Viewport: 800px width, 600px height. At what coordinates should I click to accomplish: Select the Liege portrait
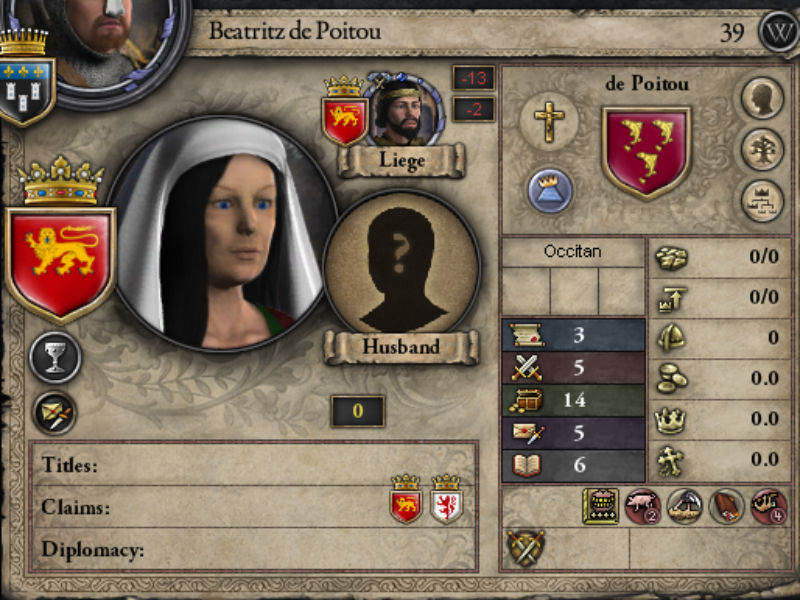tap(403, 111)
